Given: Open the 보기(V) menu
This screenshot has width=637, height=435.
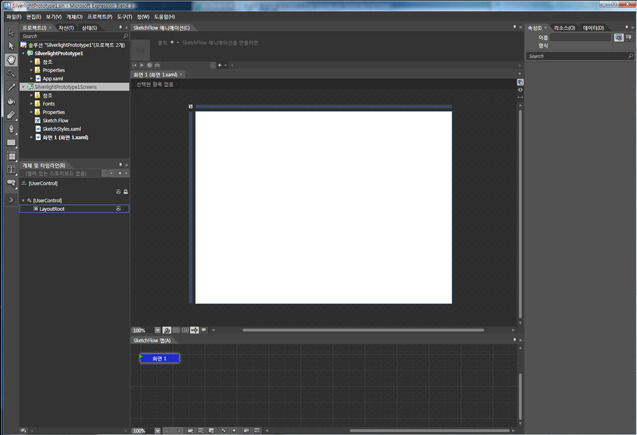Looking at the screenshot, I should pos(54,17).
